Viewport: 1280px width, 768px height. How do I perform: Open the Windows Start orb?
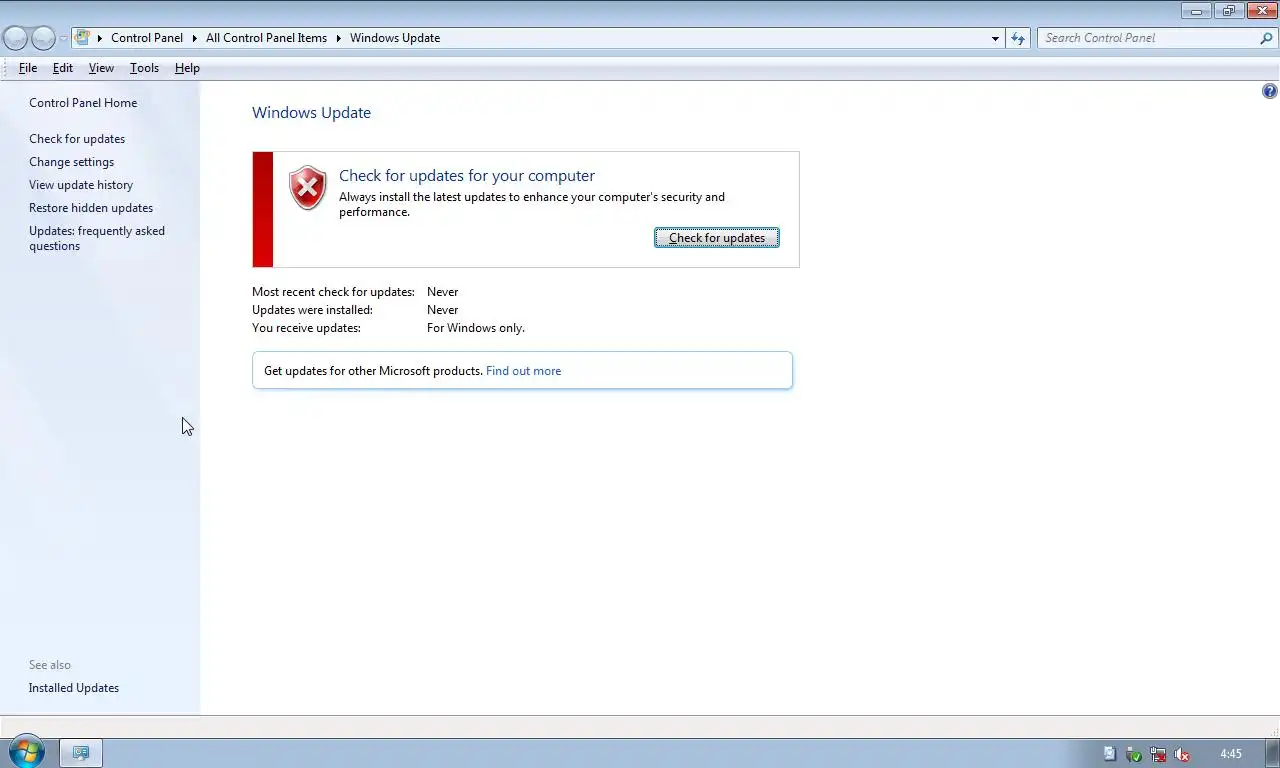26,752
